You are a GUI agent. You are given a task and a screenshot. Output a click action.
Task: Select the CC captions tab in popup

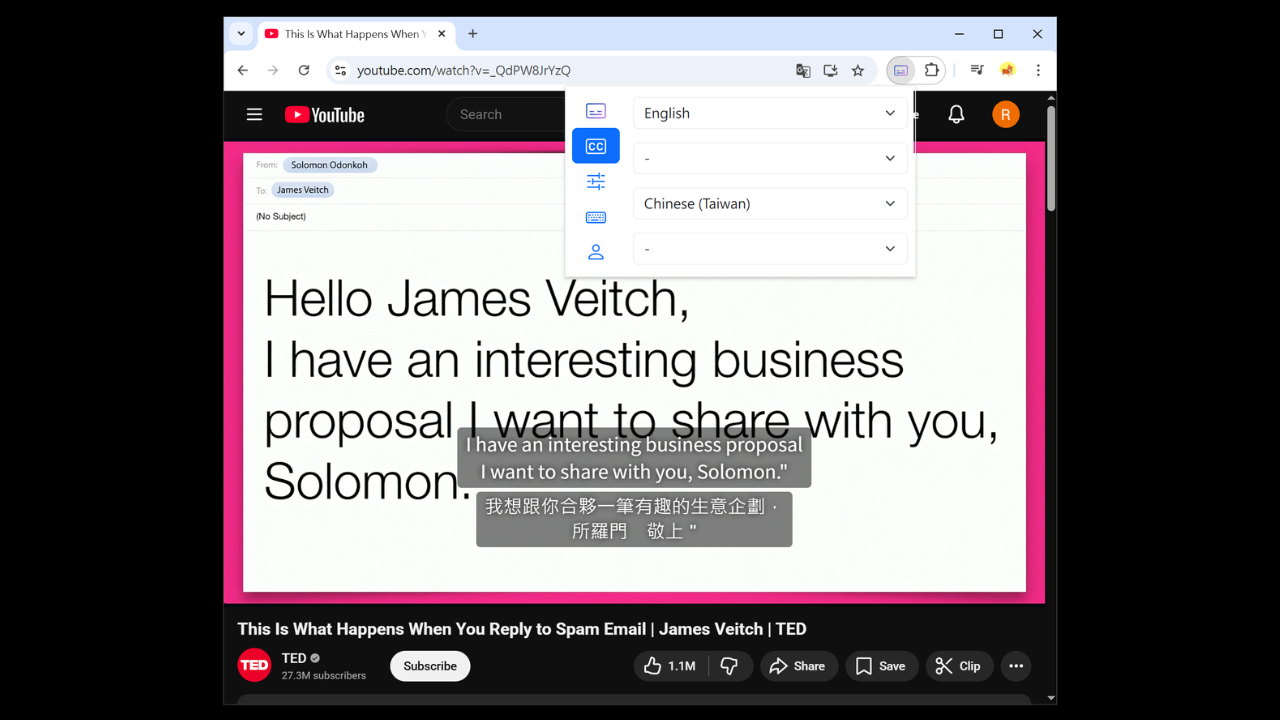596,146
